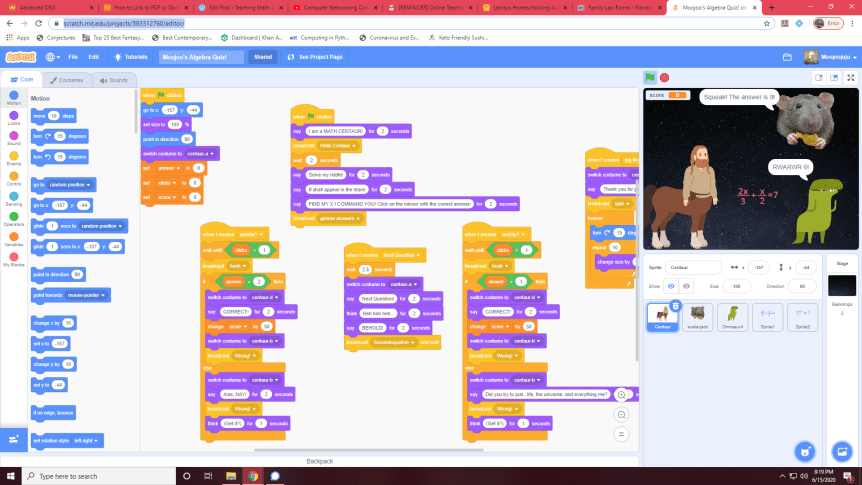The height and width of the screenshot is (485, 862).
Task: Click the green flag to run project
Action: 650,78
